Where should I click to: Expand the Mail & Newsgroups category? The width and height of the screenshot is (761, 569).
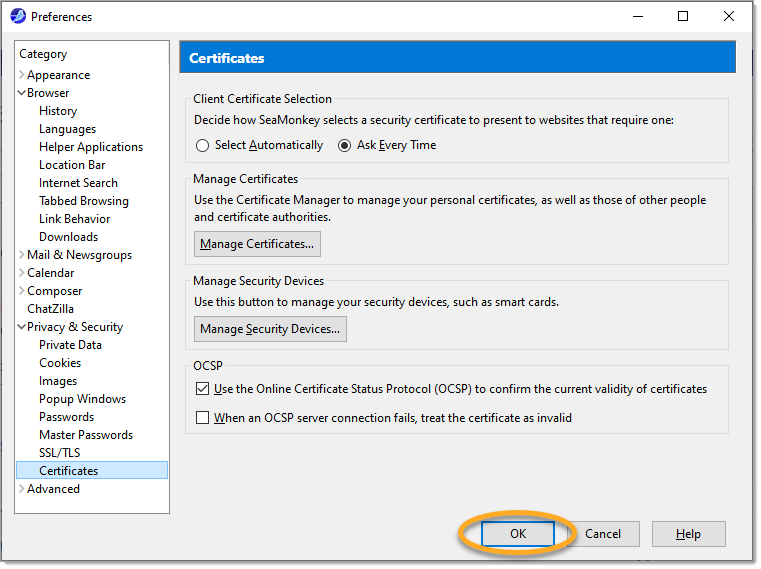[22, 255]
